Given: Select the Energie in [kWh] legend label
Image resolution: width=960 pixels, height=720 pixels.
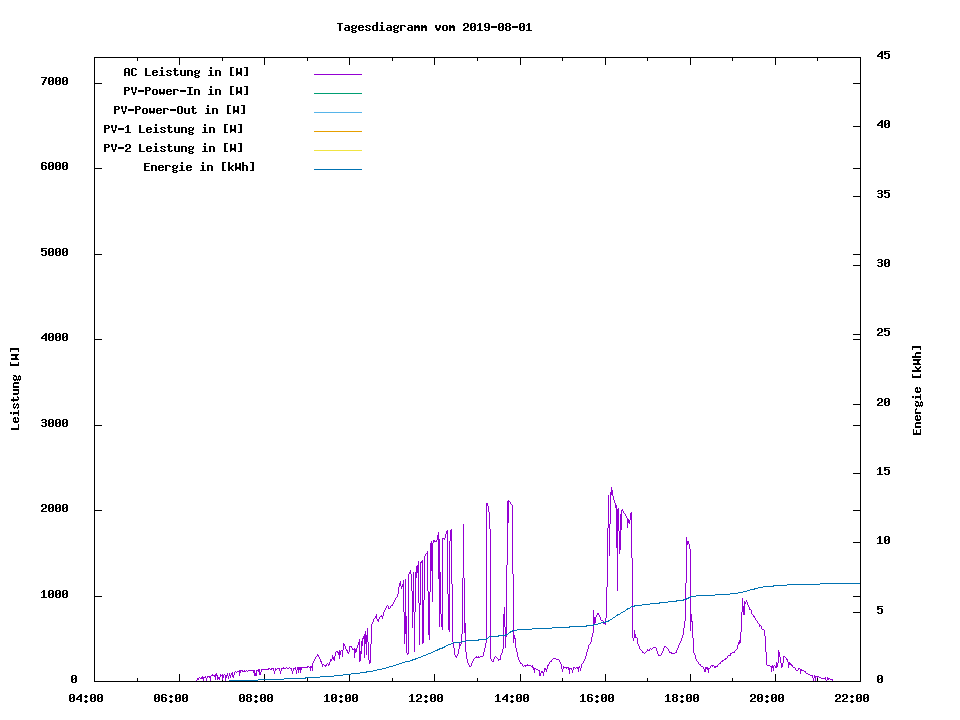Looking at the screenshot, I should [x=199, y=167].
